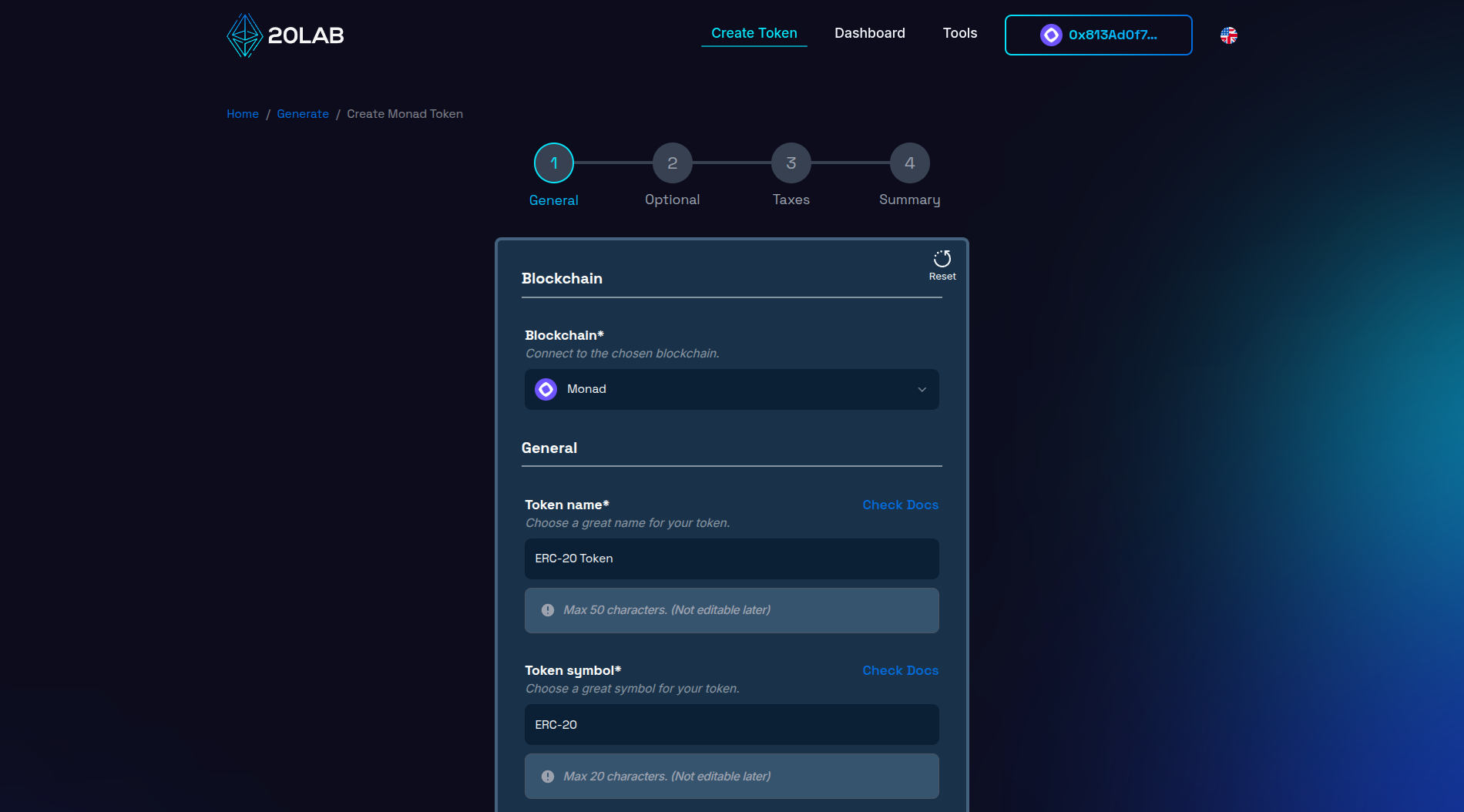
Task: Click the Optional step label
Action: 672,200
